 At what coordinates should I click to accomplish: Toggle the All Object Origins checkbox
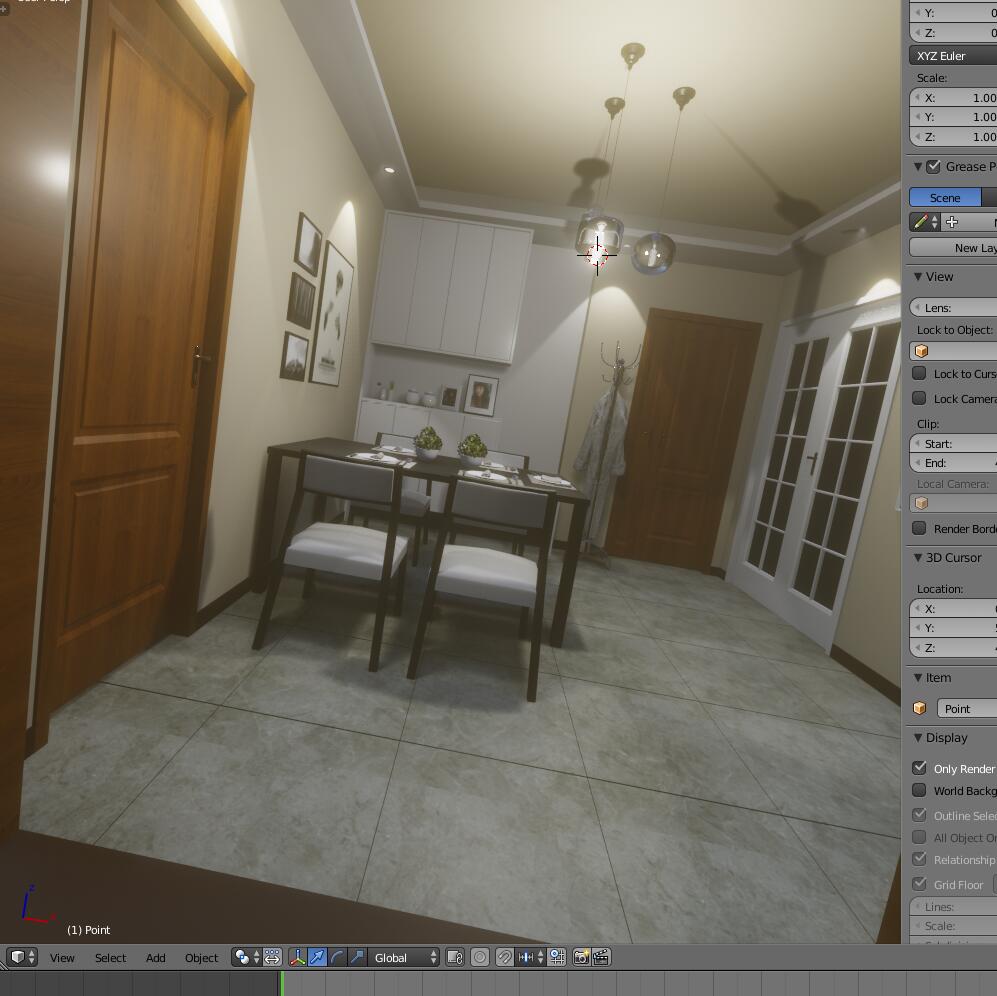[x=919, y=837]
